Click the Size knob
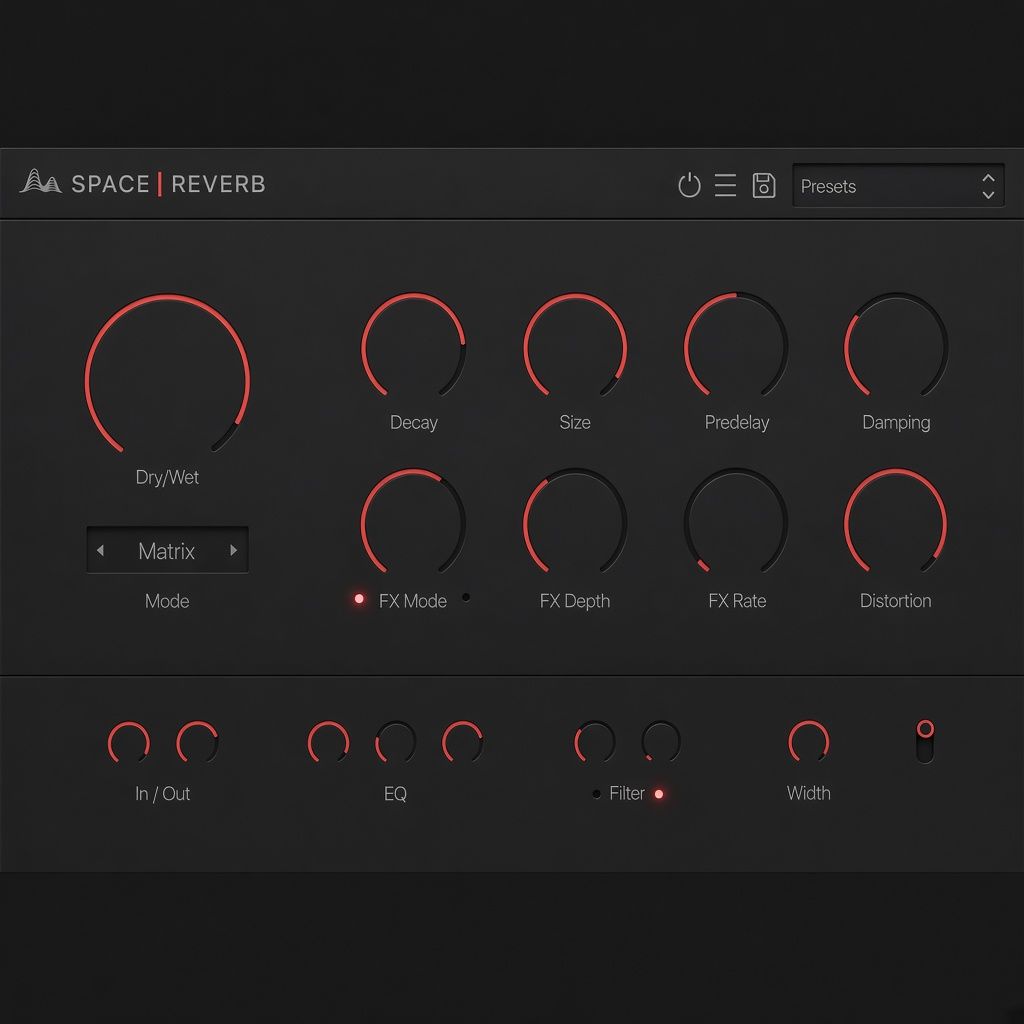 tap(575, 345)
